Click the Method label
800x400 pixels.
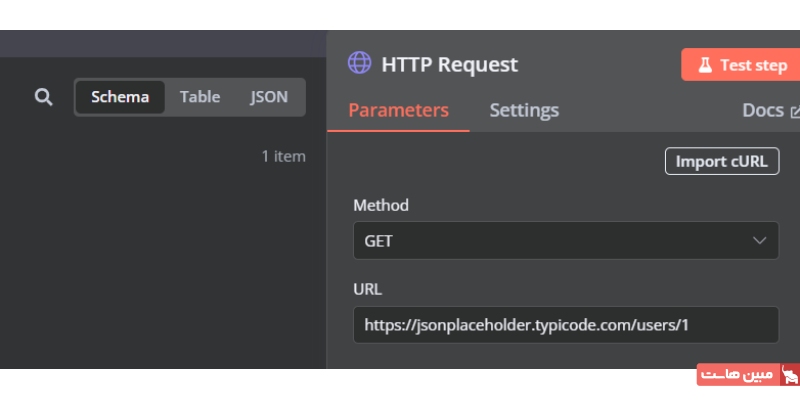point(381,205)
